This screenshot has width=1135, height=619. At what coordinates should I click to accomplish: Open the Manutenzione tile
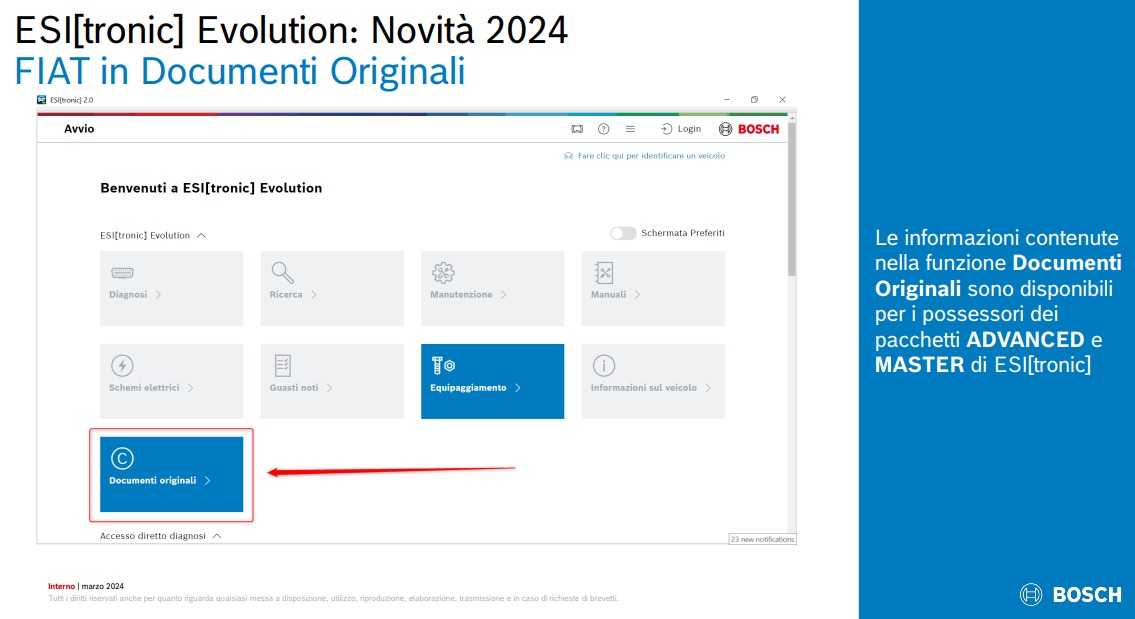(492, 288)
